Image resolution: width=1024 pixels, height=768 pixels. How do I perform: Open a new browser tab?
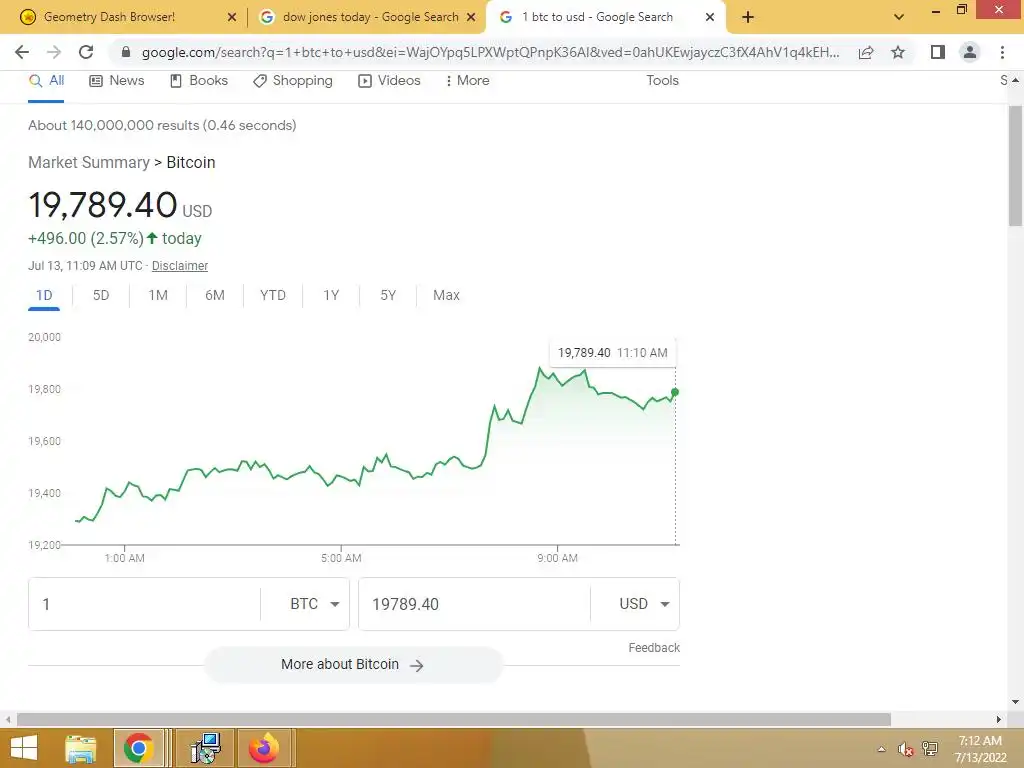click(748, 17)
